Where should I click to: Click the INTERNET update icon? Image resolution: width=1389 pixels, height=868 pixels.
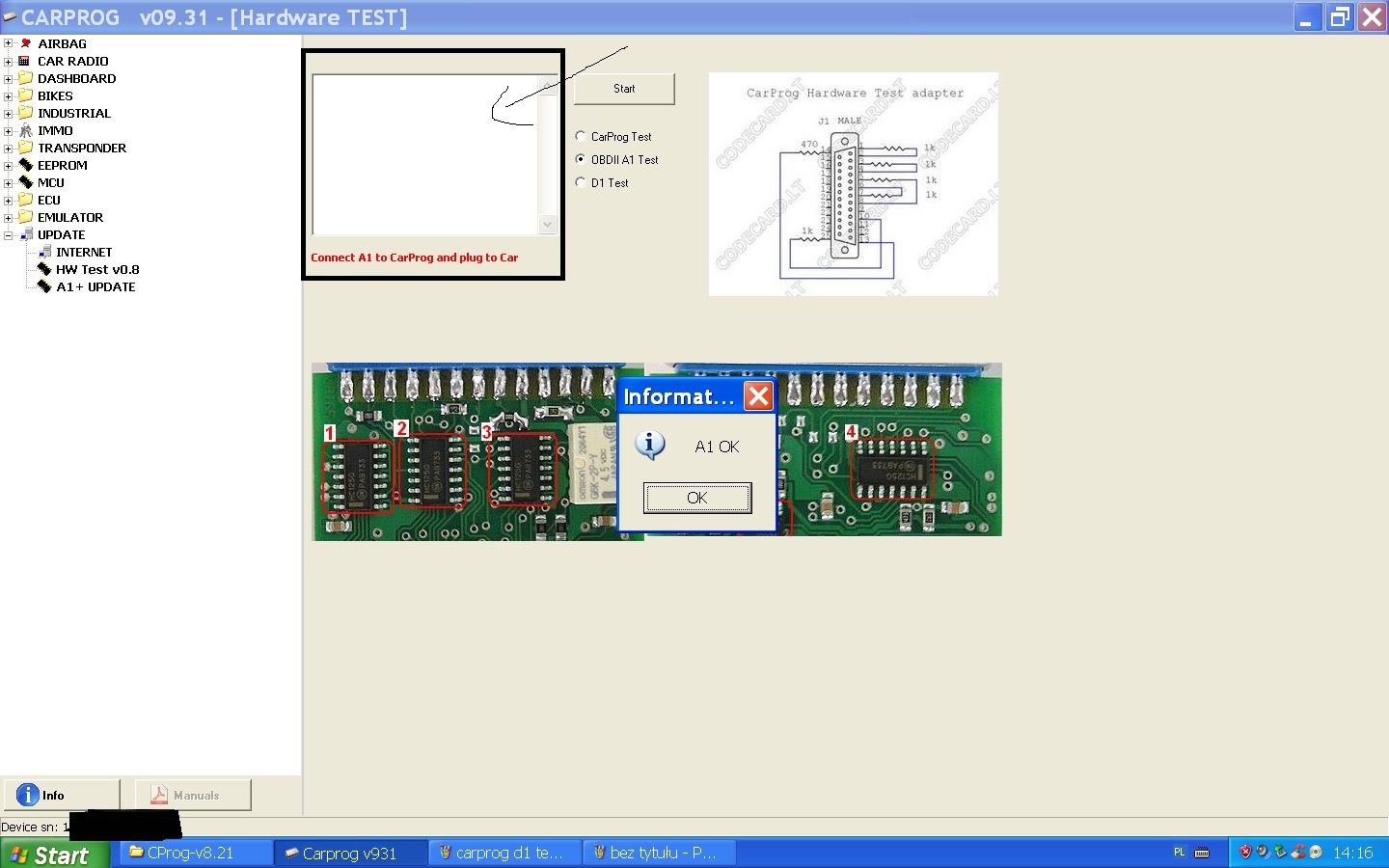(x=44, y=252)
